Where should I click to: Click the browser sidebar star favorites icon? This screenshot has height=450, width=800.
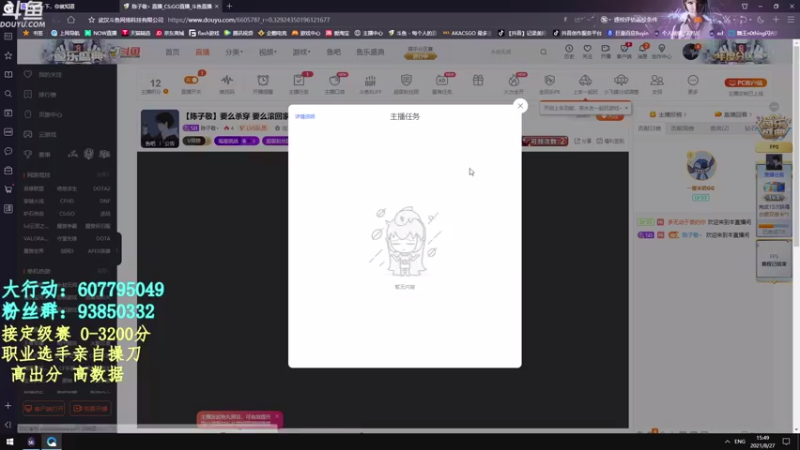tap(8, 56)
